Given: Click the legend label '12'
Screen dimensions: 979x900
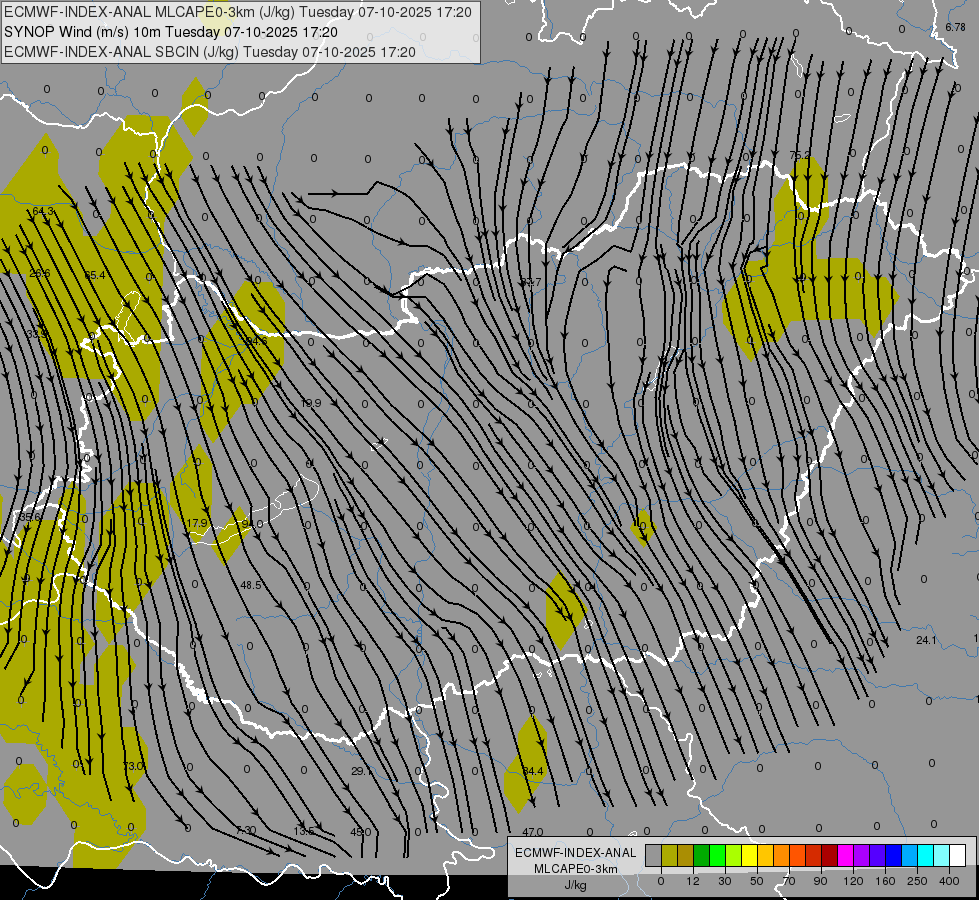Looking at the screenshot, I should [x=693, y=881].
